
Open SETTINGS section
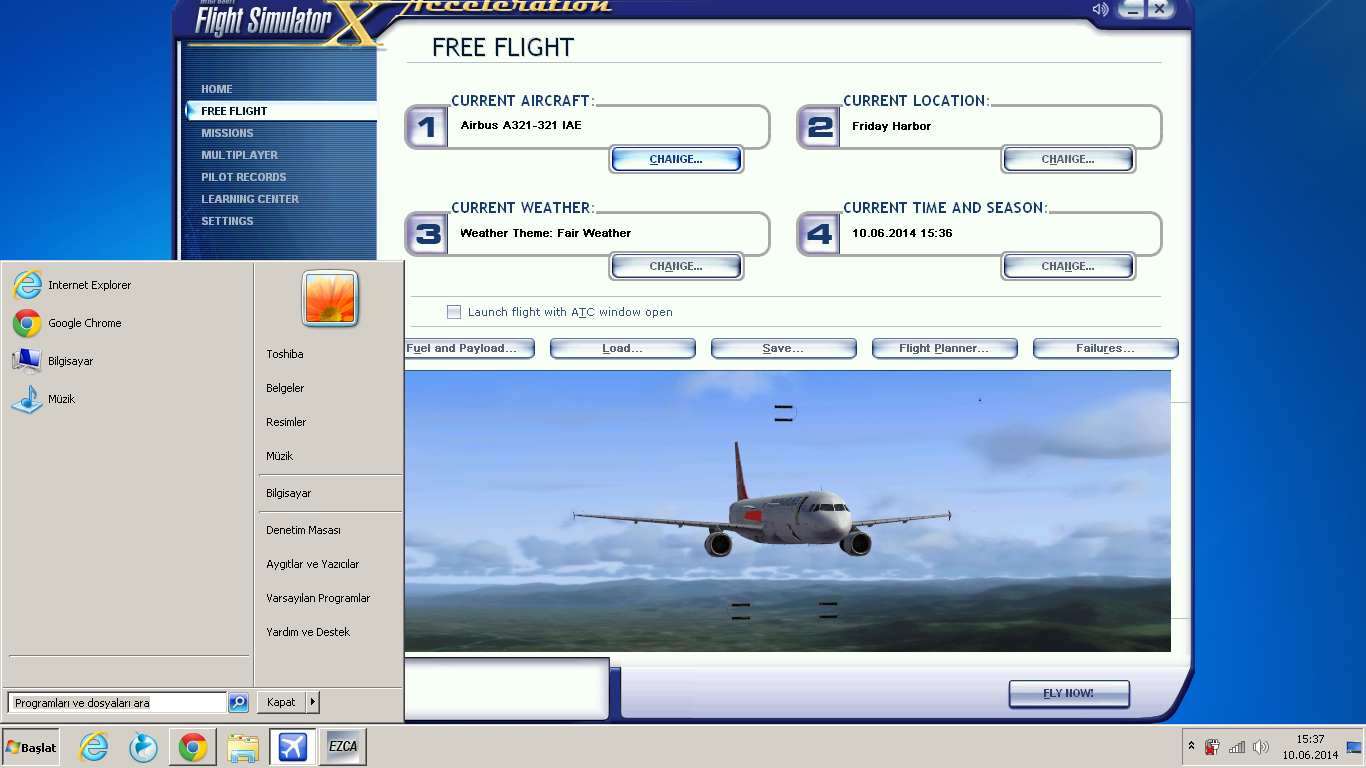pos(227,221)
